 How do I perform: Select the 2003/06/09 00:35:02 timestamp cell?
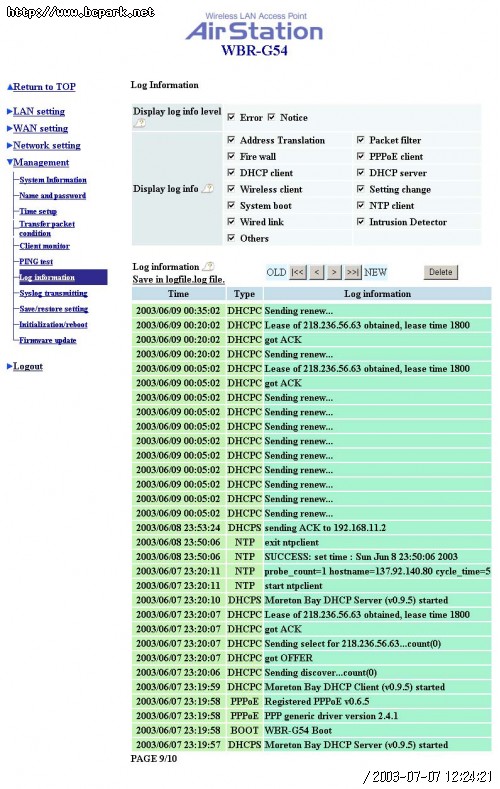pos(178,310)
